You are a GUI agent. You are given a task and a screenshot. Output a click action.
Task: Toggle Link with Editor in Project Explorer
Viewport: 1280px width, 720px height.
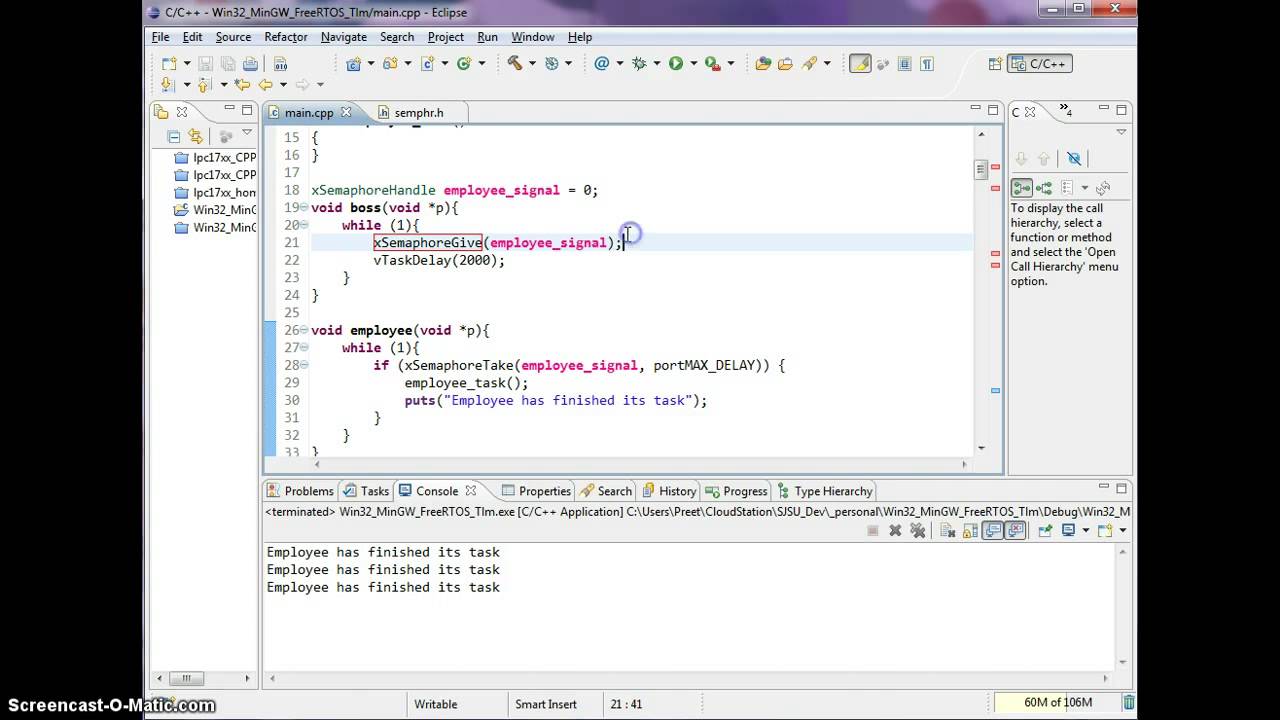click(x=196, y=136)
